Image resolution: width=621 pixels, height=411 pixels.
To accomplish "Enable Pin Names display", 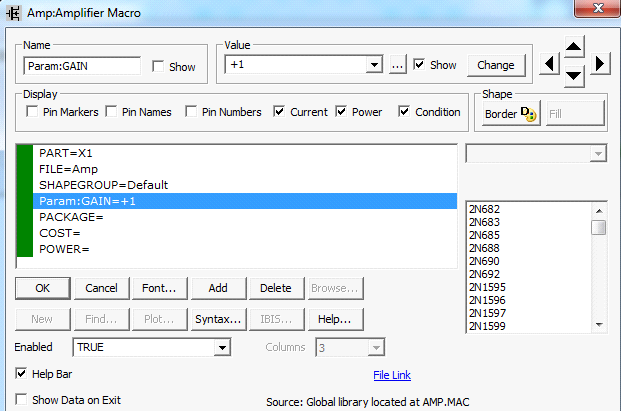I will pos(111,112).
